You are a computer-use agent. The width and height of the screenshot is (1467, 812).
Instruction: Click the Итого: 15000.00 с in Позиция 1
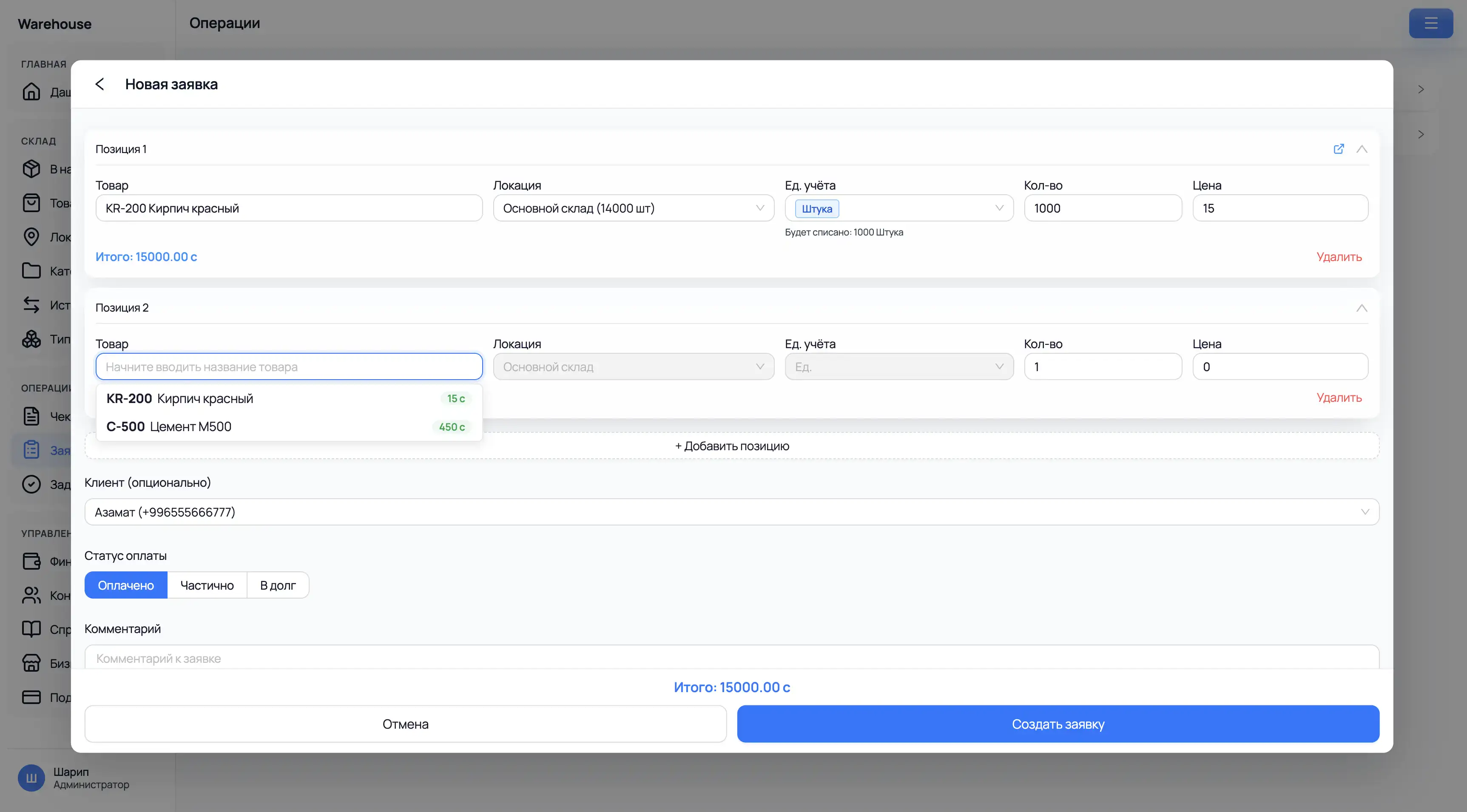[x=146, y=257]
